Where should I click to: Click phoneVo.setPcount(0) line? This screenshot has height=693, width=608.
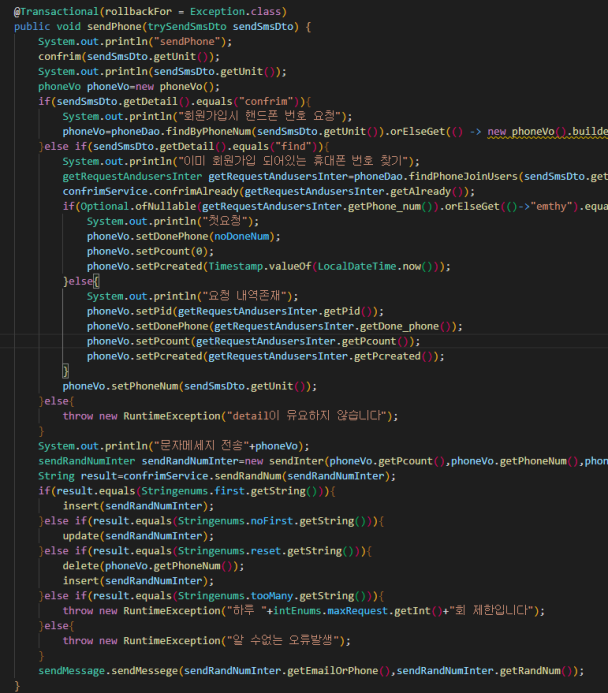point(150,251)
